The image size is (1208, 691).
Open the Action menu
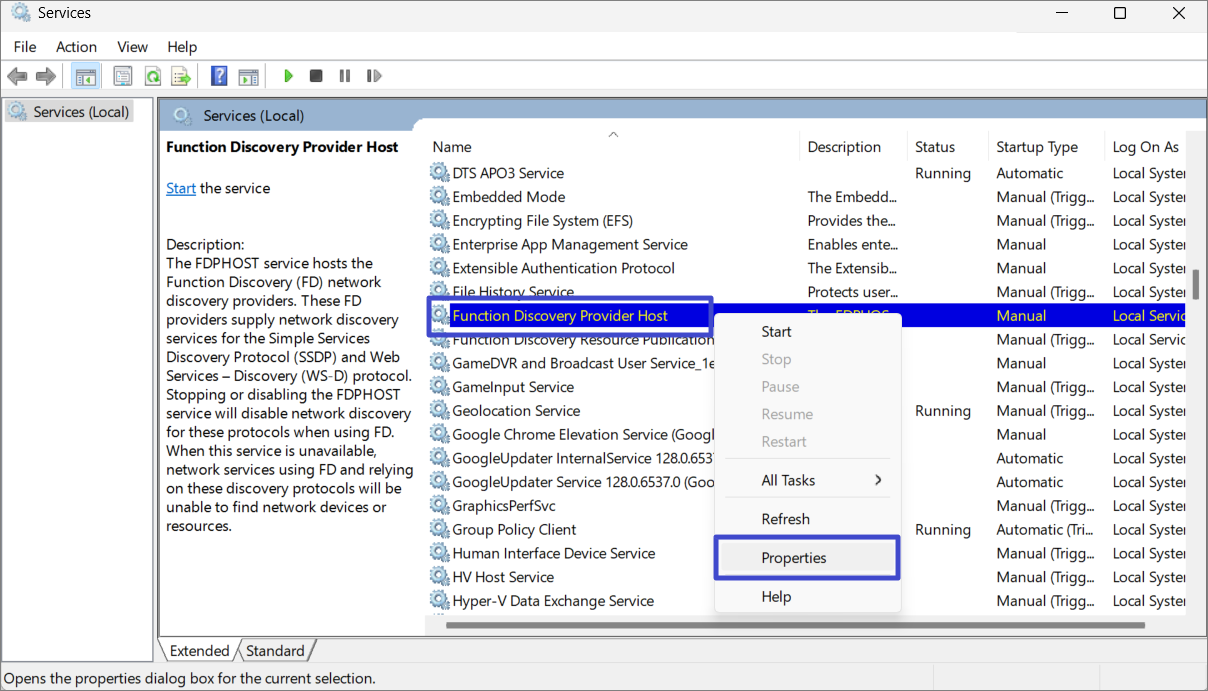76,47
